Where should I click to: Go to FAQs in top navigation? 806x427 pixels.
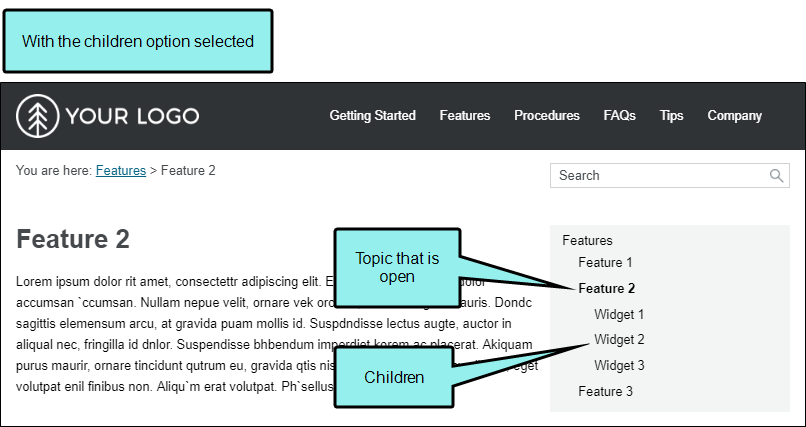click(619, 116)
